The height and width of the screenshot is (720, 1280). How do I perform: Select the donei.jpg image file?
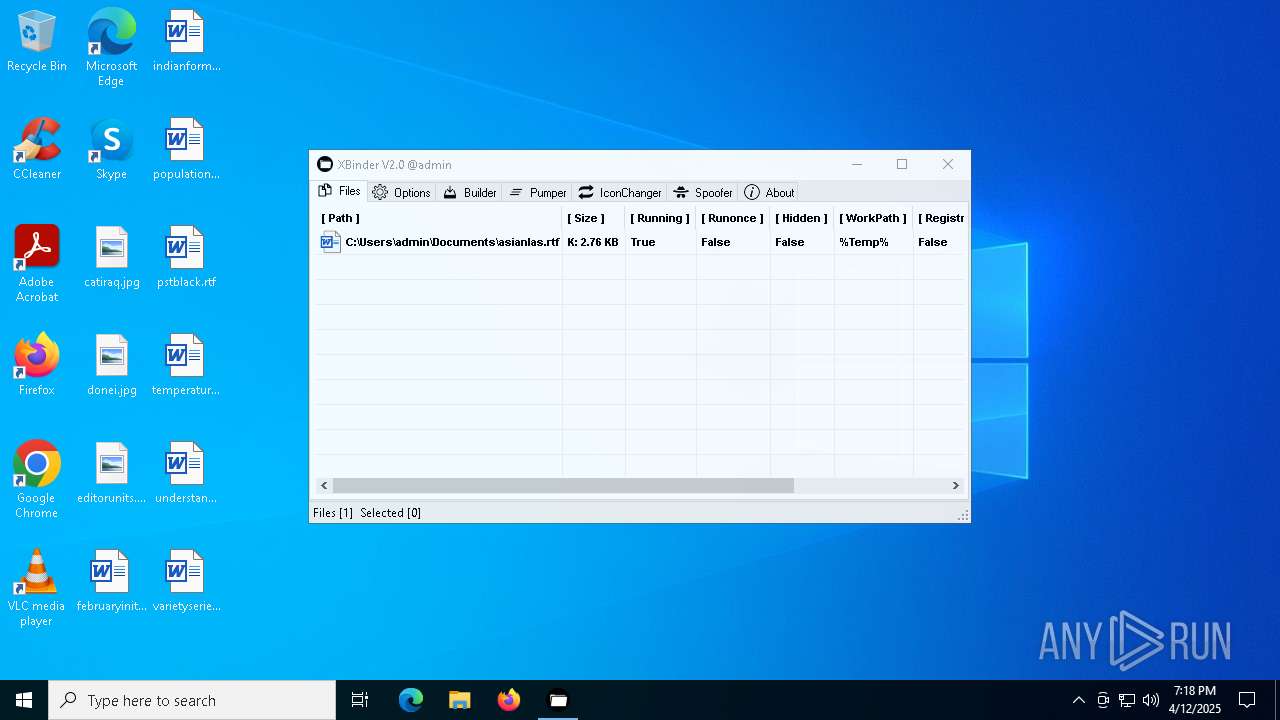(x=111, y=366)
